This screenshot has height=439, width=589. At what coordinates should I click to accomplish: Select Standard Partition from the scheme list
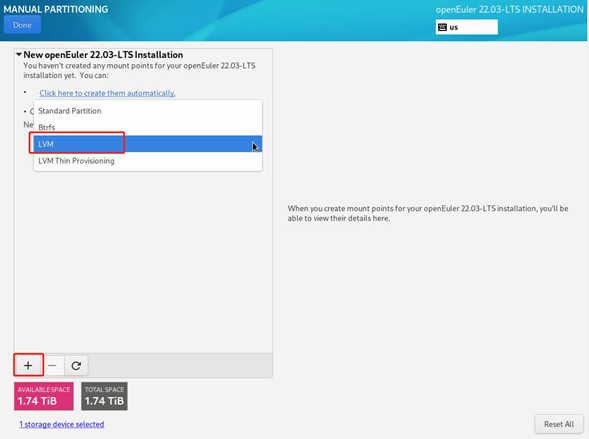pos(148,111)
